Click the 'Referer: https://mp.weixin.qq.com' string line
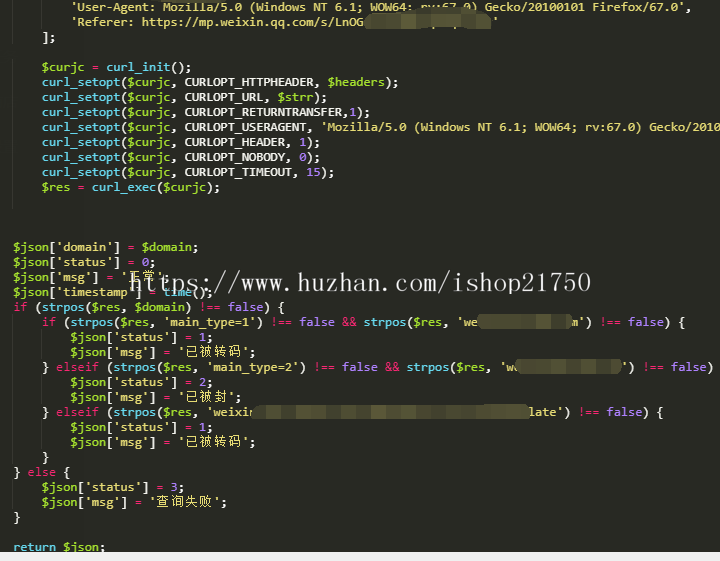Viewport: 720px width, 561px height. tap(284, 22)
